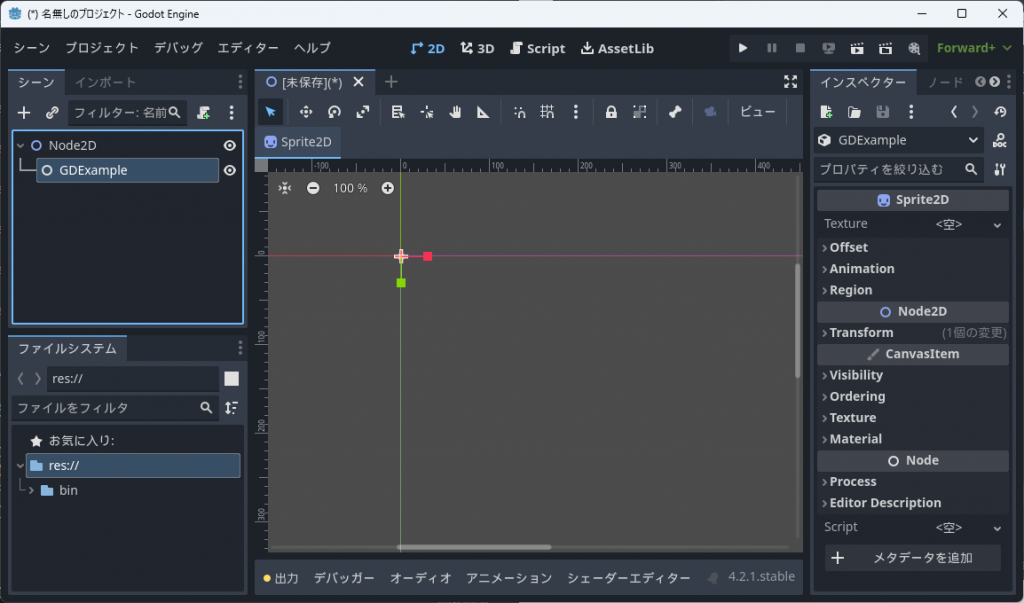The height and width of the screenshot is (603, 1024).
Task: Save the edited resource in the Inspector
Action: pyautogui.click(x=882, y=112)
